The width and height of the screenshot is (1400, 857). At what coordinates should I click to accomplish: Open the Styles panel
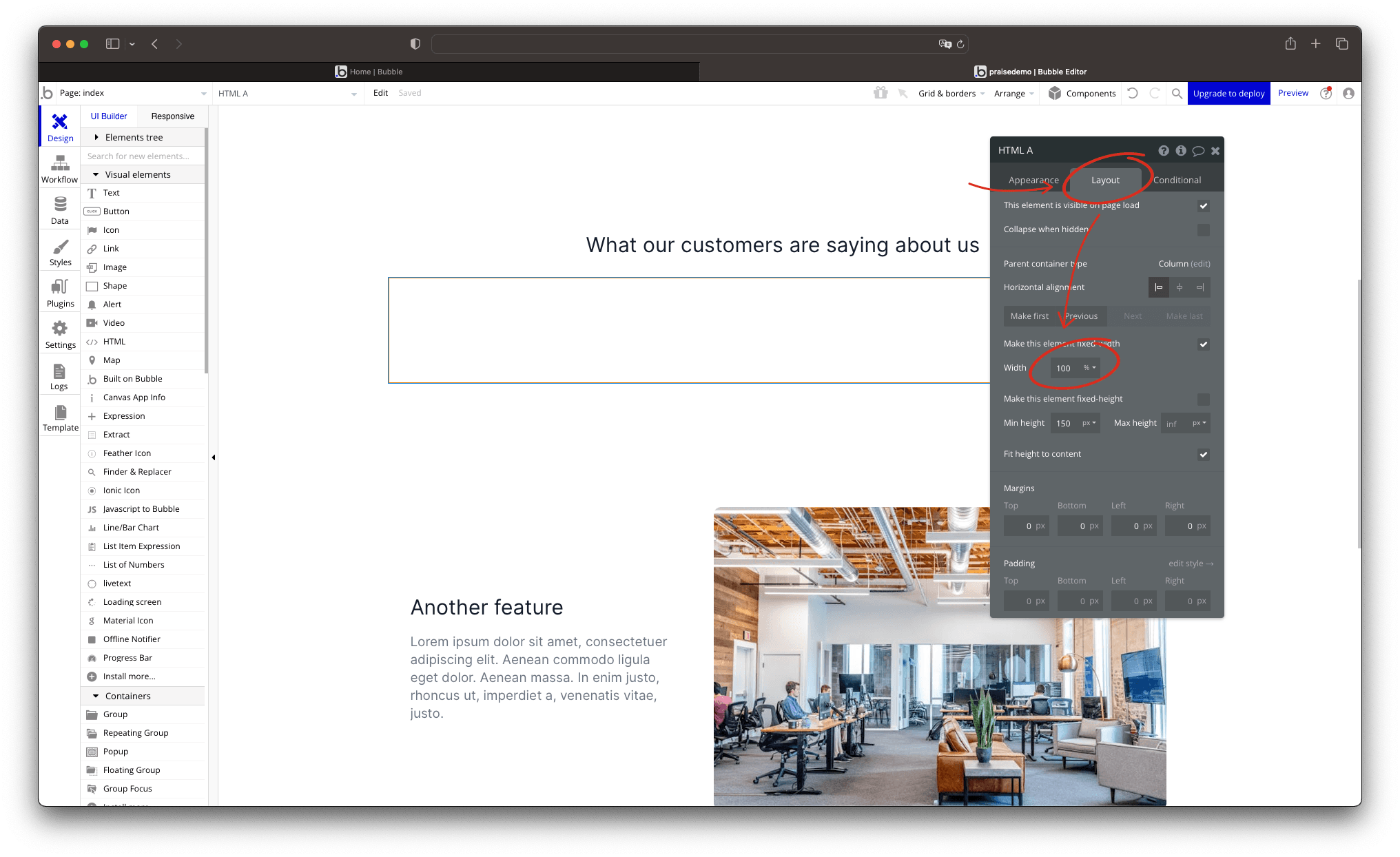[59, 250]
